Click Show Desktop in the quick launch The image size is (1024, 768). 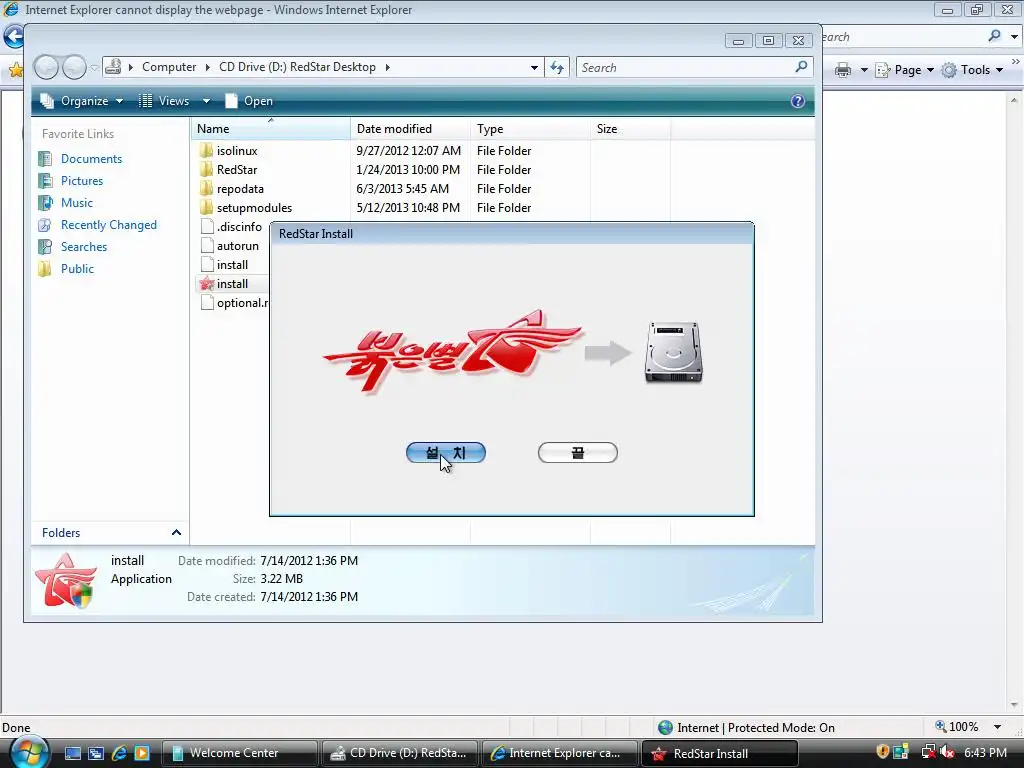[x=72, y=753]
